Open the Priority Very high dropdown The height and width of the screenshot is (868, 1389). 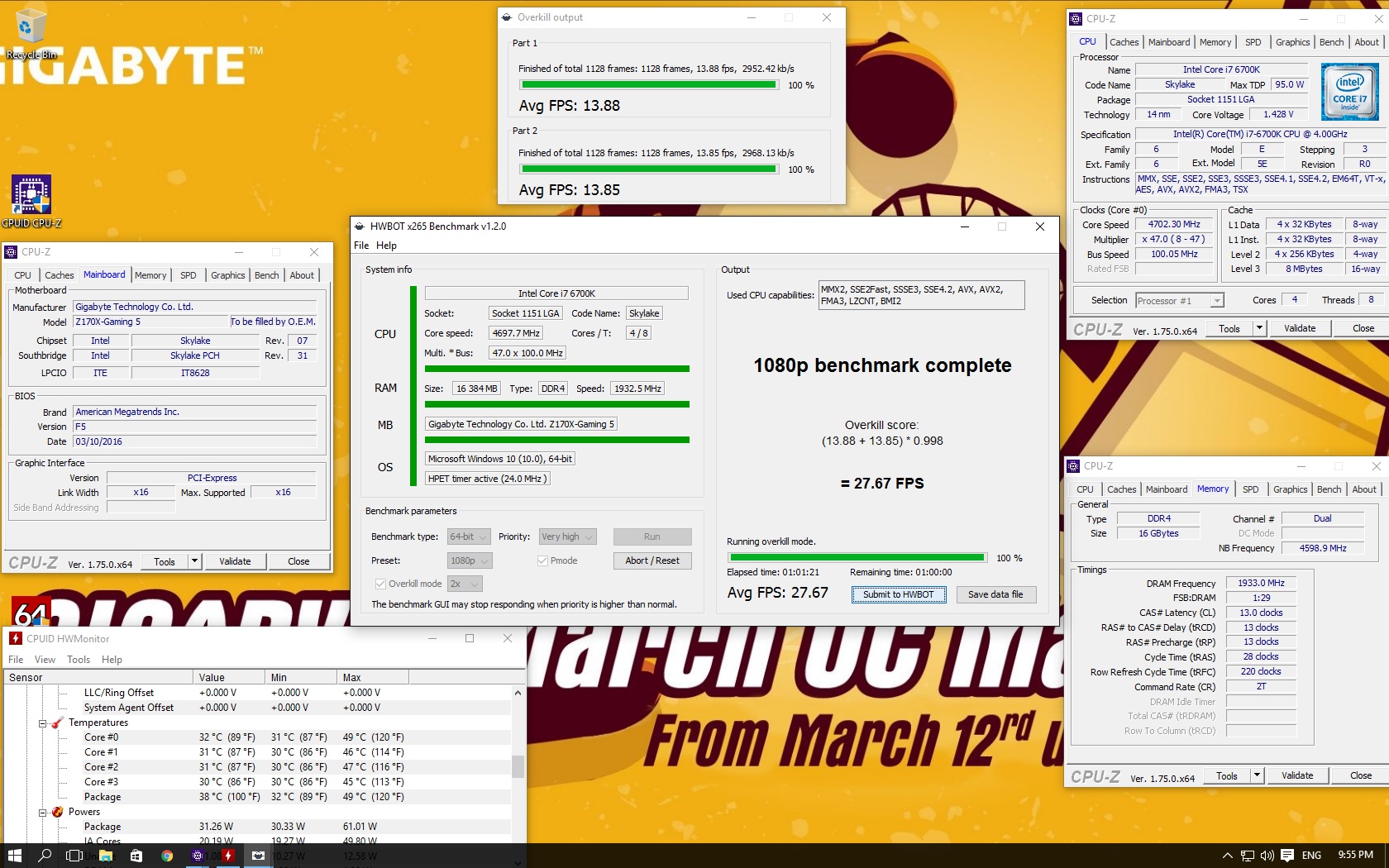coord(567,537)
